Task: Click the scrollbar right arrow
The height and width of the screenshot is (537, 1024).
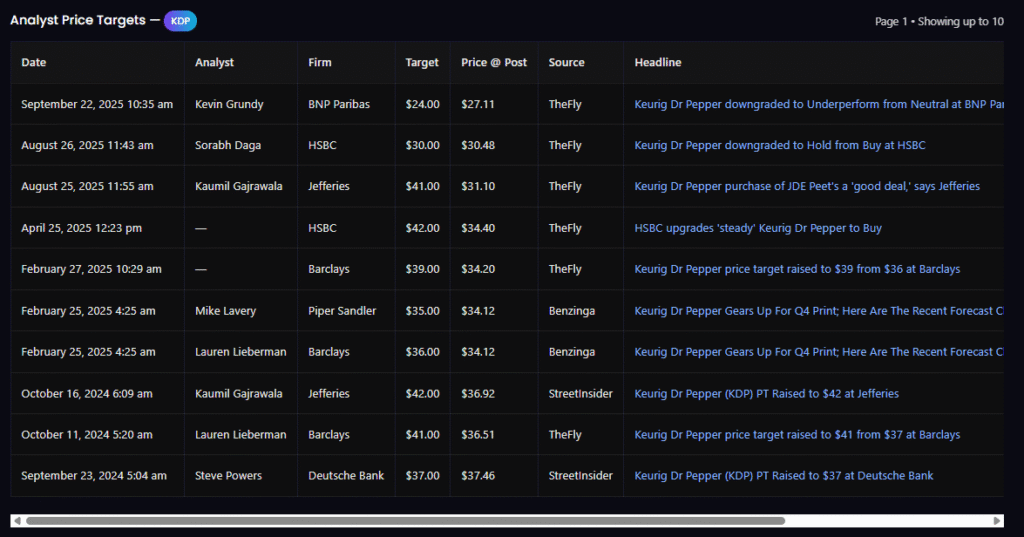Action: click(x=997, y=521)
